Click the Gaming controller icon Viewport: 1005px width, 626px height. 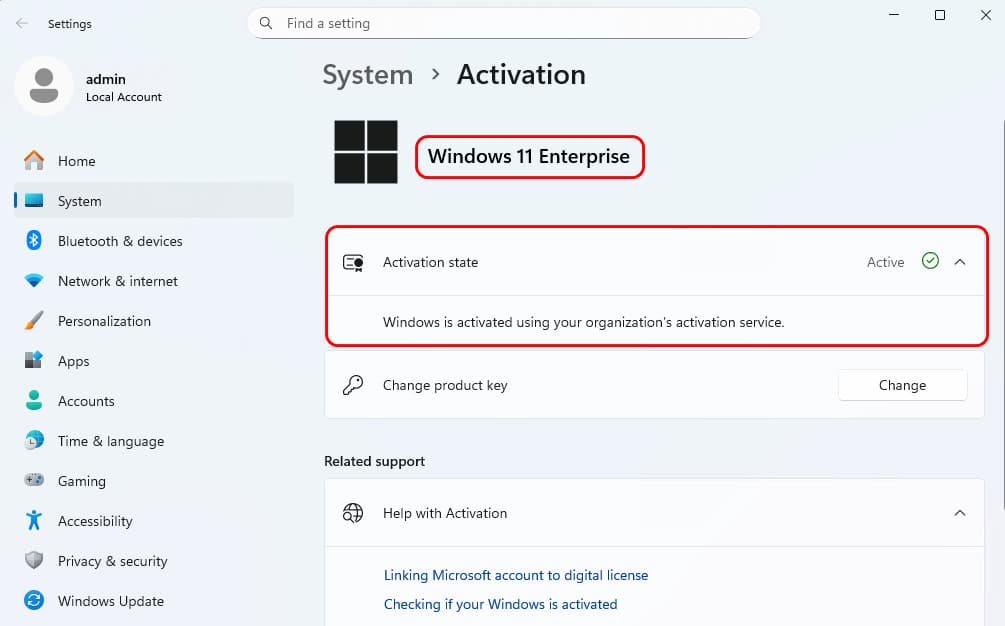[x=34, y=480]
